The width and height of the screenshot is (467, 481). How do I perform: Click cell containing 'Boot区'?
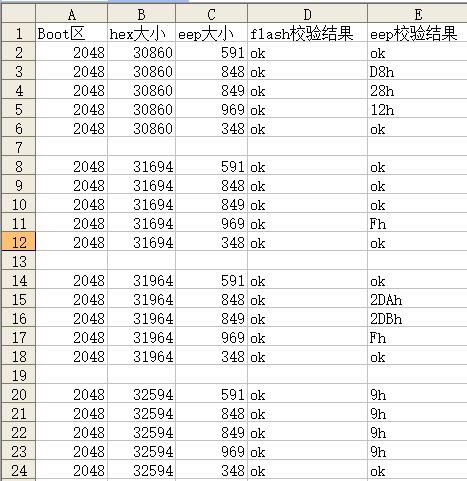point(71,33)
